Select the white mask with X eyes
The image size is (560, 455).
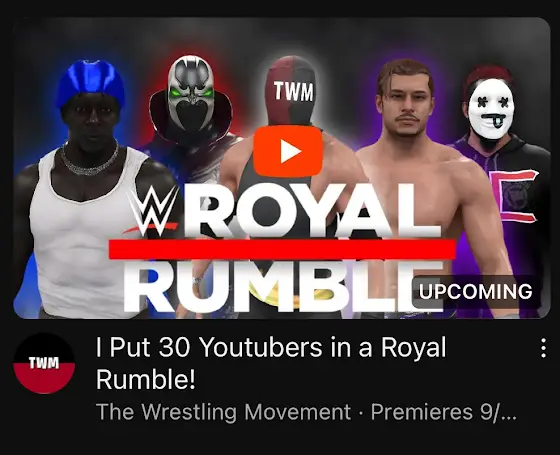tap(491, 109)
